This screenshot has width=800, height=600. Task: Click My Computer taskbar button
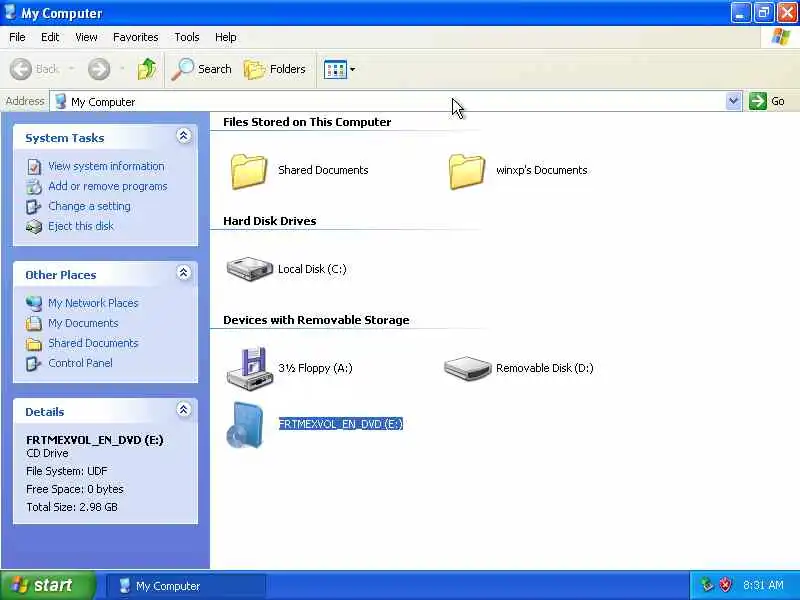[186, 586]
